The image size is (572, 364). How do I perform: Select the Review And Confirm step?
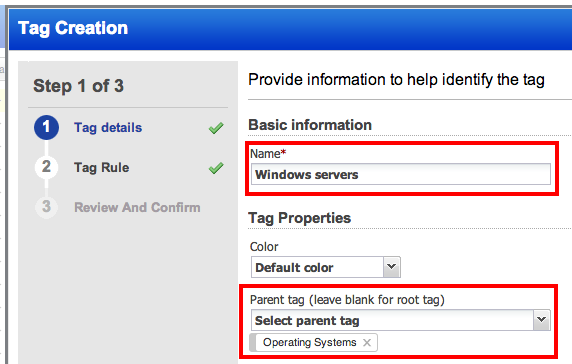pyautogui.click(x=137, y=207)
